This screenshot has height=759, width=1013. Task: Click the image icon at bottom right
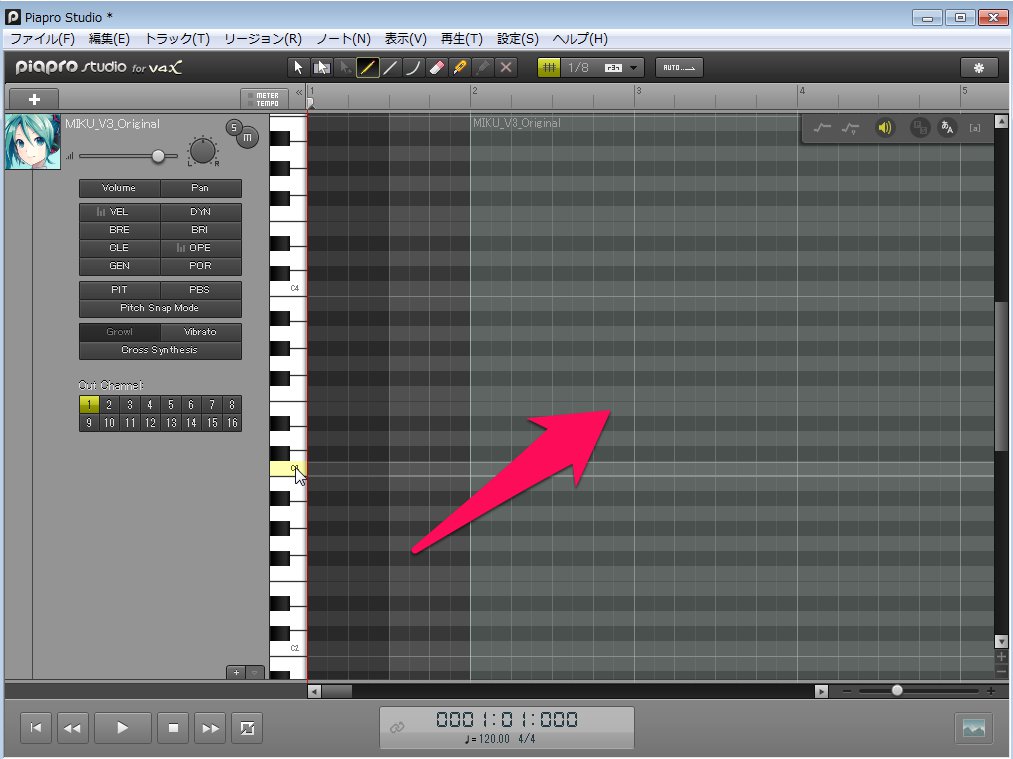pyautogui.click(x=974, y=727)
